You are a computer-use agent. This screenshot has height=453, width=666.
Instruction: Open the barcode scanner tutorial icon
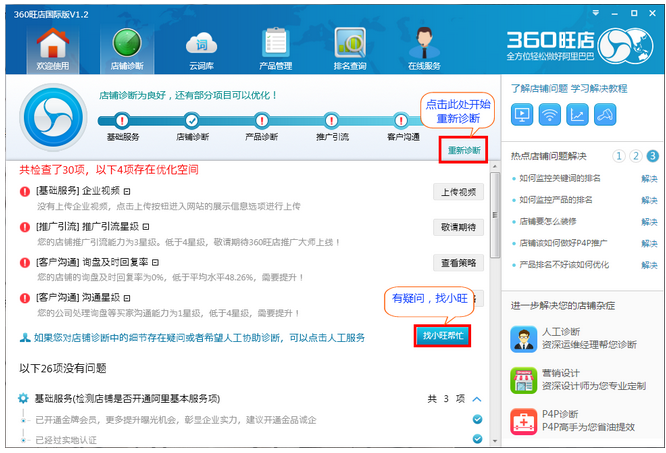605,114
